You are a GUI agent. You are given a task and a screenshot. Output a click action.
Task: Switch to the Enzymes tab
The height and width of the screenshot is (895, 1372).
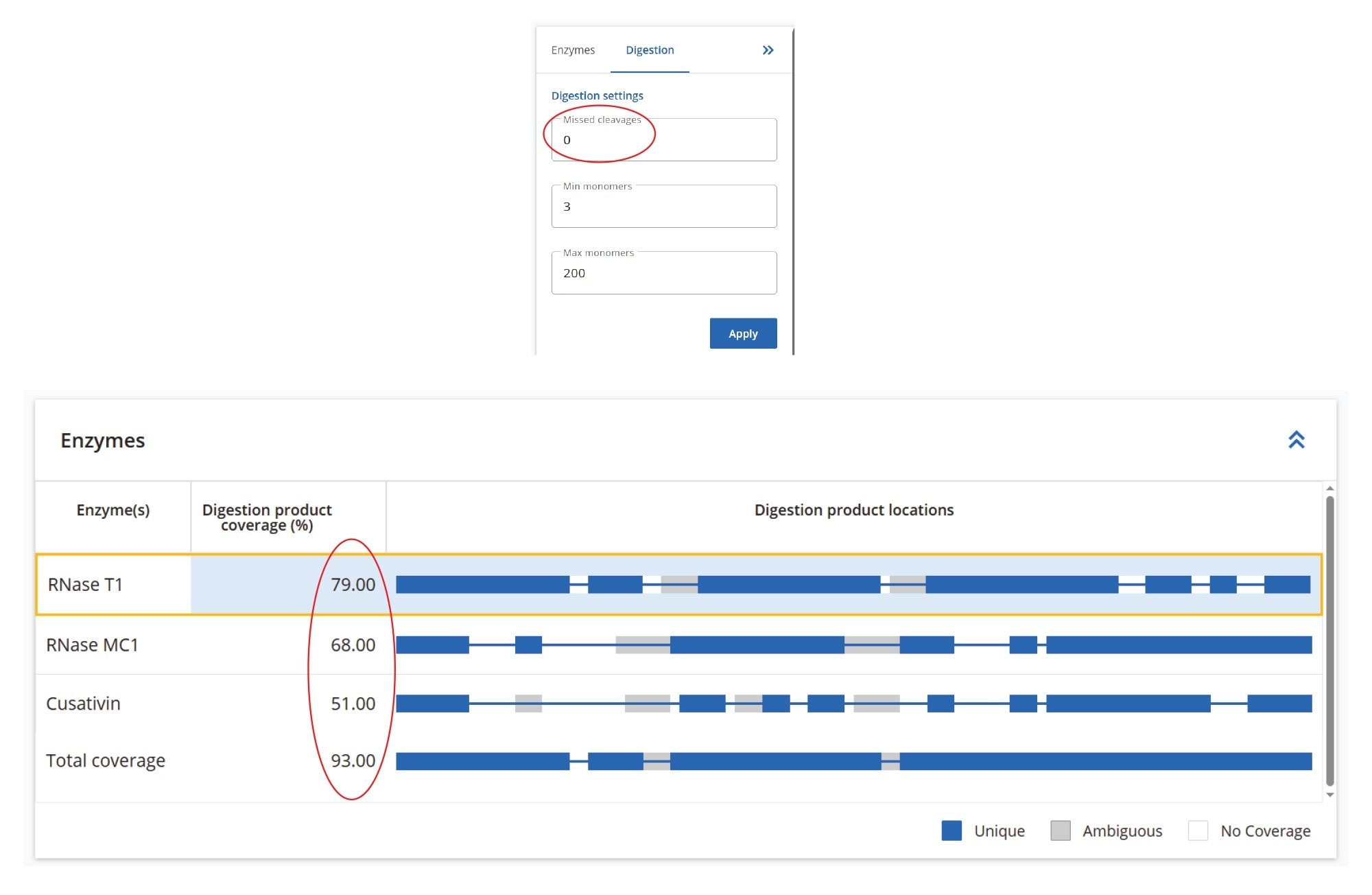click(x=572, y=49)
